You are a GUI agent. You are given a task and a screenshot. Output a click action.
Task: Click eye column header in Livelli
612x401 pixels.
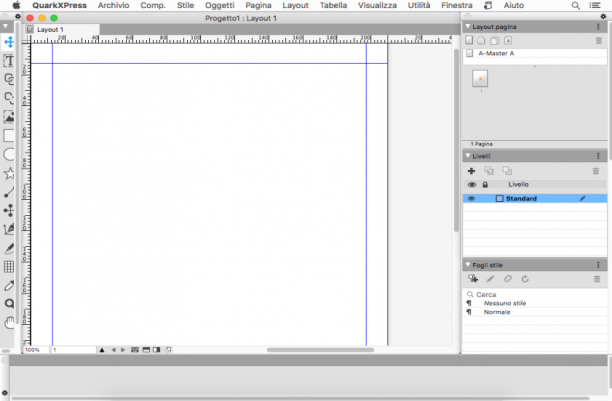click(471, 185)
